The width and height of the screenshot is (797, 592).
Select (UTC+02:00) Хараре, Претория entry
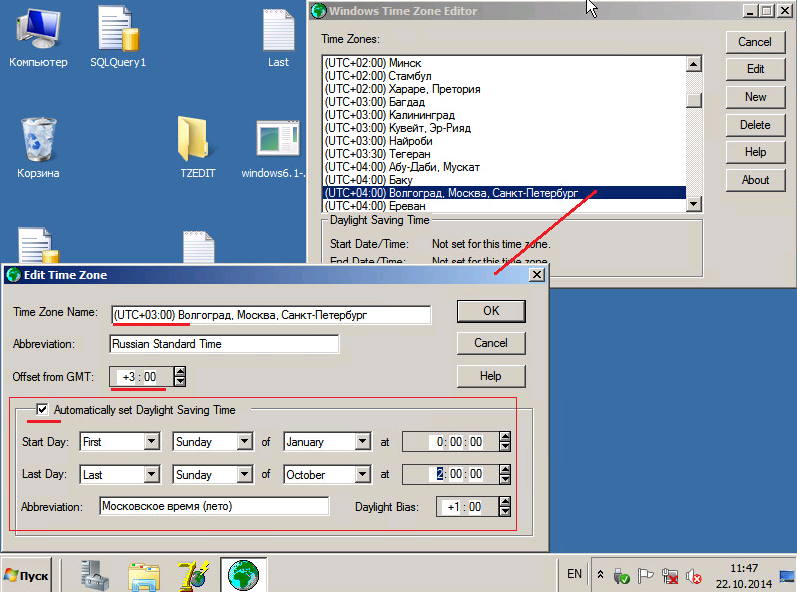coord(504,89)
